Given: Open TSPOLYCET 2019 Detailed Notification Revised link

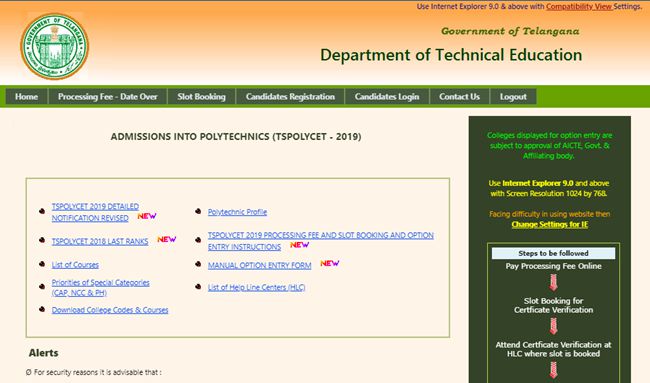Looking at the screenshot, I should click(95, 212).
